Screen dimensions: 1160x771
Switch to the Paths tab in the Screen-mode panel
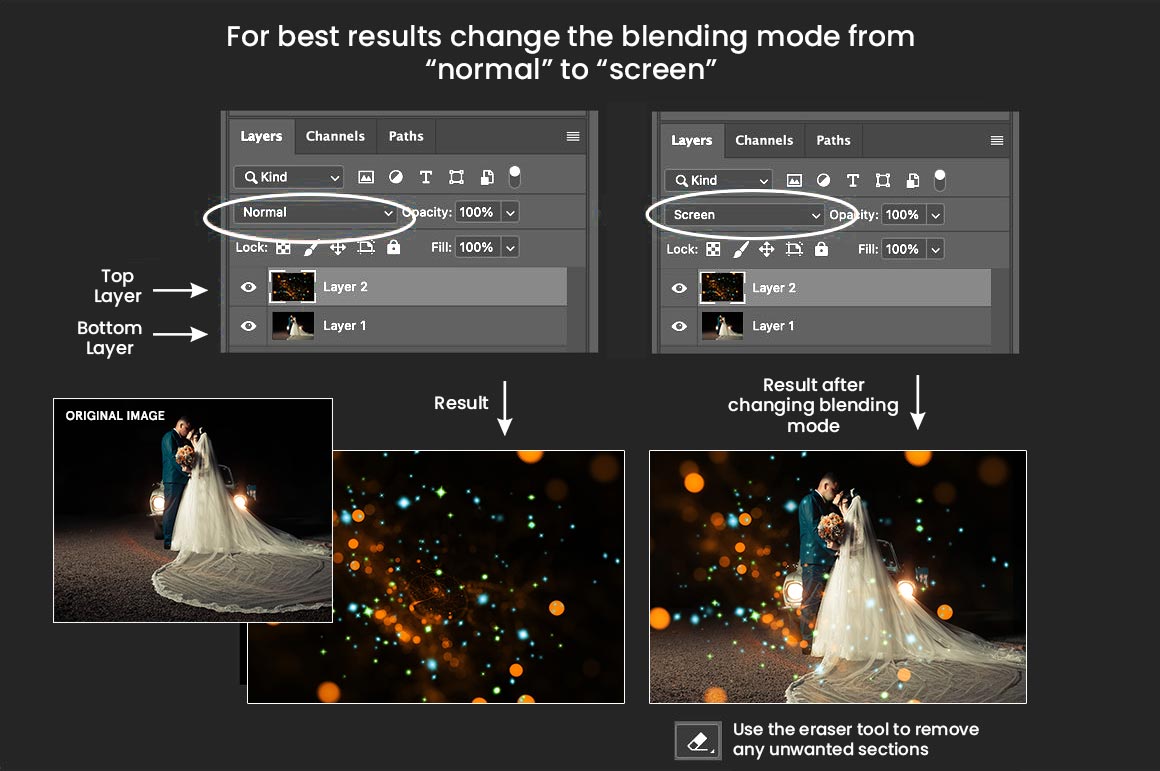(x=833, y=140)
